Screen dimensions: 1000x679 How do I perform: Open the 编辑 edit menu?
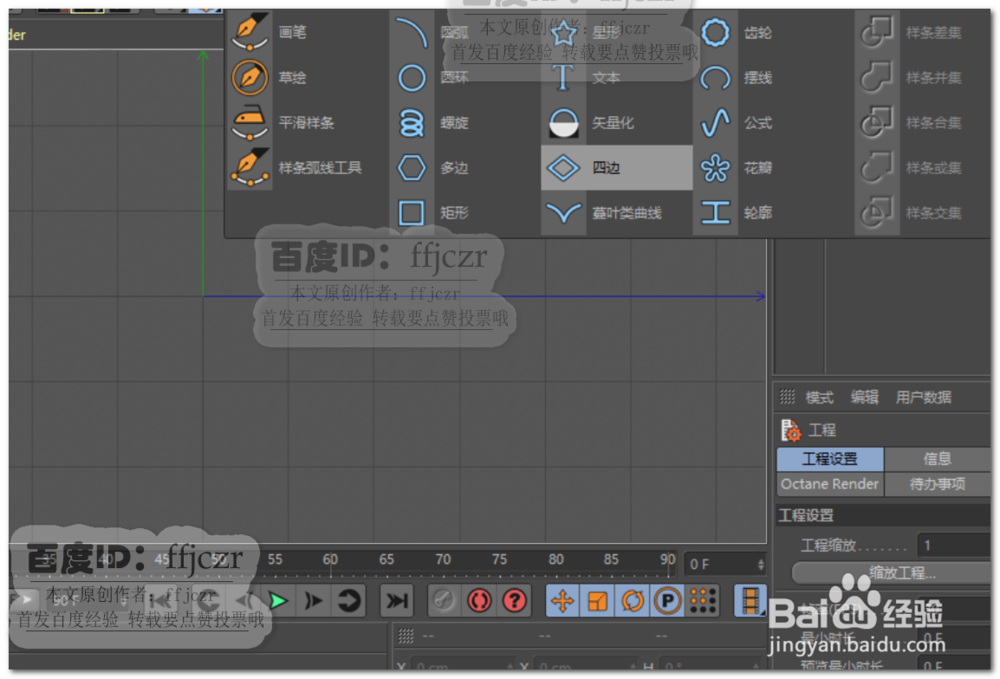pos(864,397)
